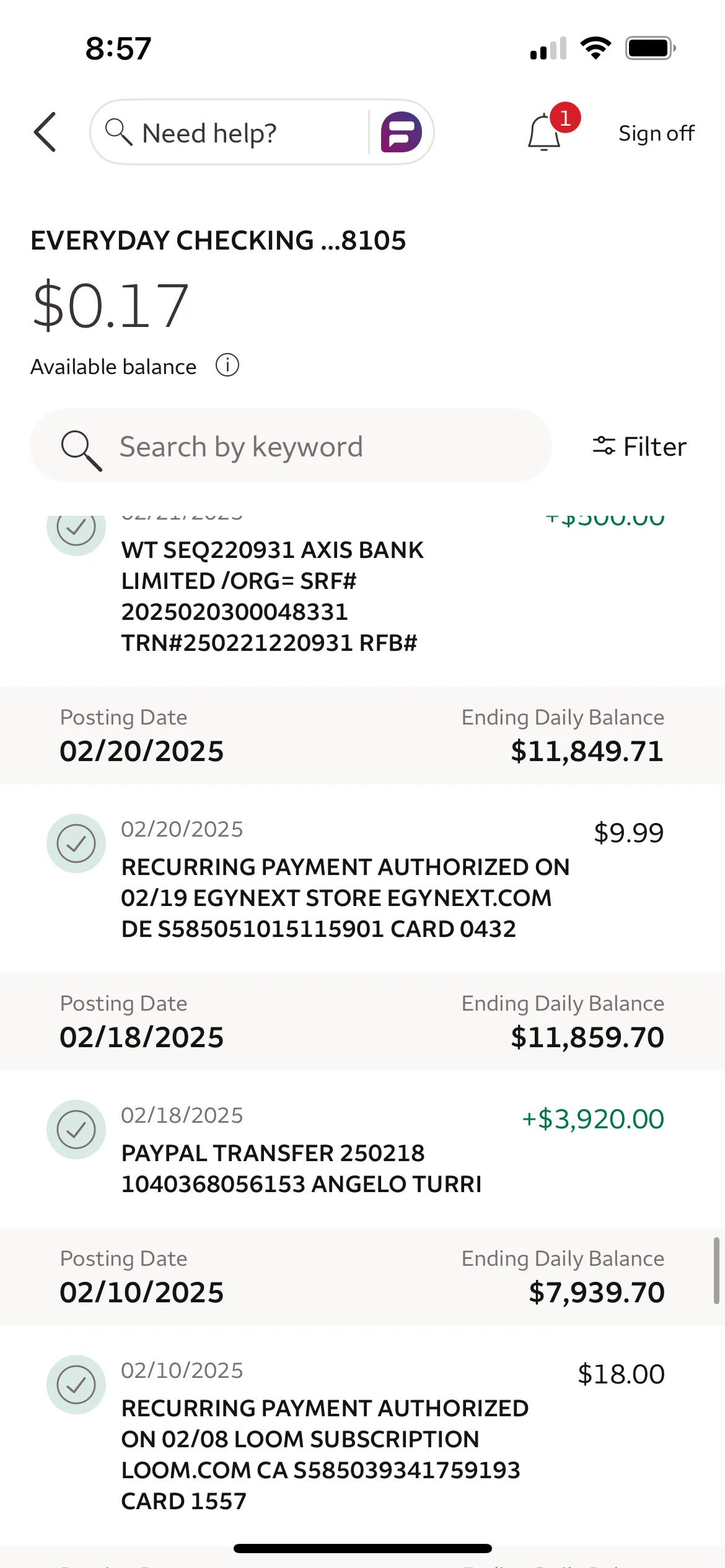Image resolution: width=725 pixels, height=1568 pixels.
Task: Tap checkmark icon for Axis Bank wire
Action: tap(76, 530)
